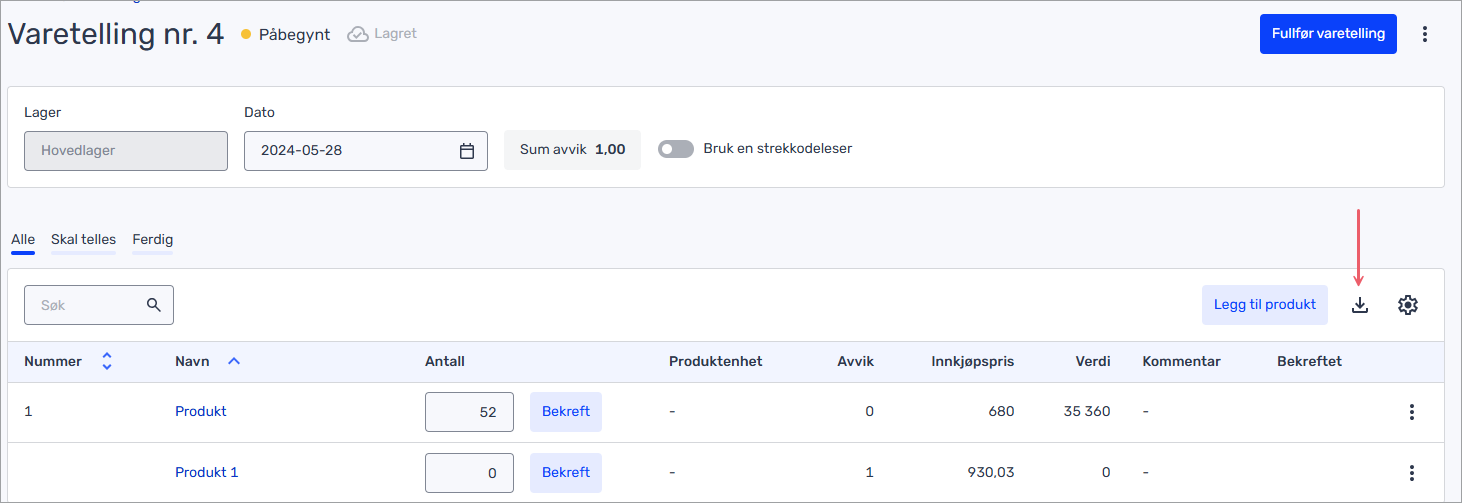Open row menu for Produkt
Viewport: 1462px width, 503px height.
tap(1411, 412)
